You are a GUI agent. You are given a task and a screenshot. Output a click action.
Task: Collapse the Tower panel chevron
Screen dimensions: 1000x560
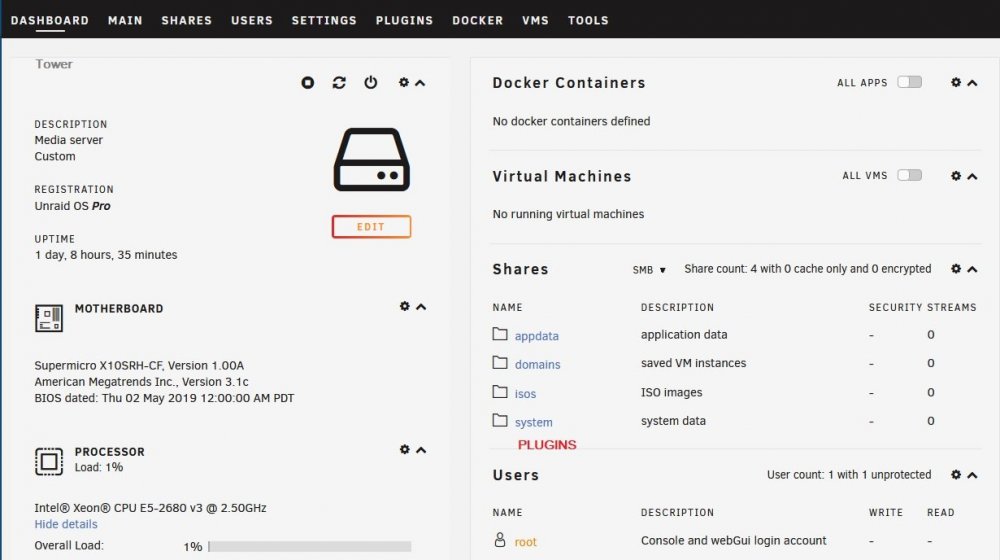click(x=420, y=83)
